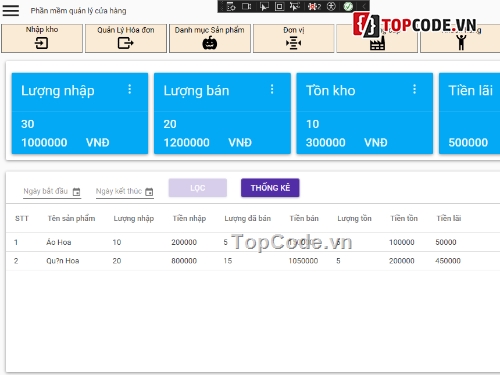500x375 pixels.
Task: Click the 100000 Tiền tồn cell
Action: point(402,242)
